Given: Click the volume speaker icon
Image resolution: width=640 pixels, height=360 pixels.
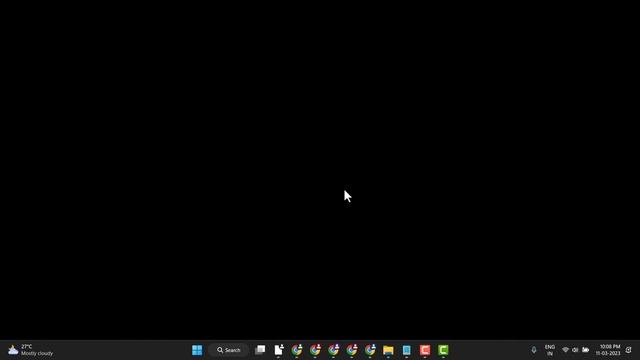Looking at the screenshot, I should pyautogui.click(x=575, y=350).
